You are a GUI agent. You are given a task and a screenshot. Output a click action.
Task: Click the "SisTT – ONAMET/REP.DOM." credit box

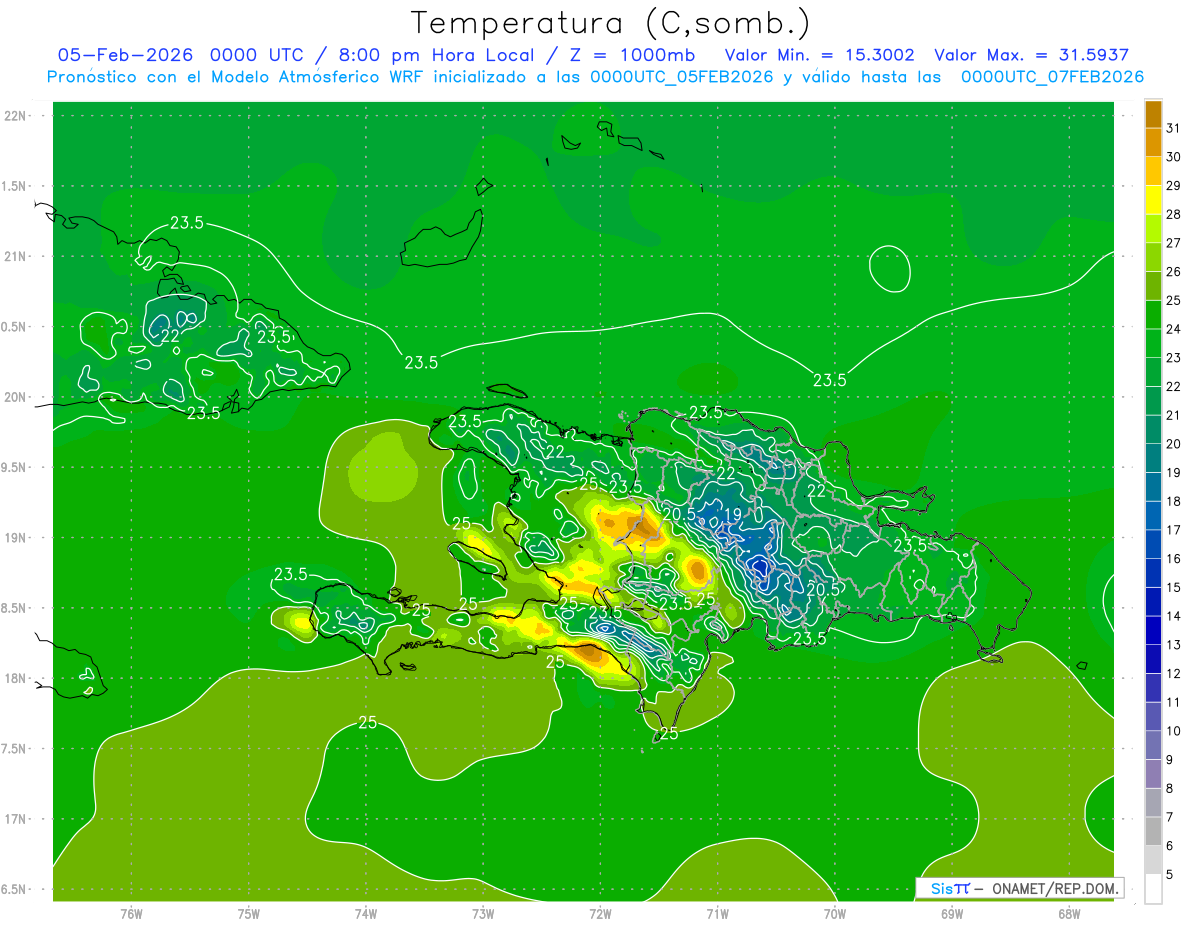[x=1019, y=888]
